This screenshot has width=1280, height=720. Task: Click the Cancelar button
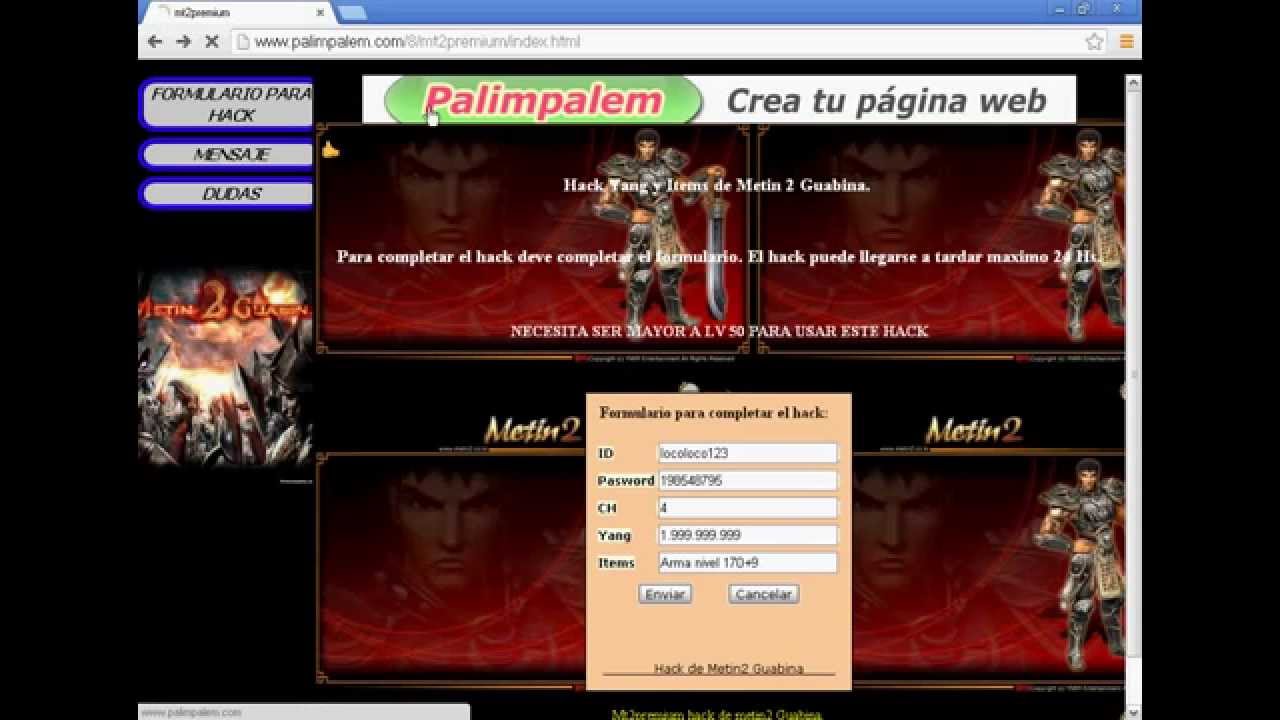click(x=764, y=594)
